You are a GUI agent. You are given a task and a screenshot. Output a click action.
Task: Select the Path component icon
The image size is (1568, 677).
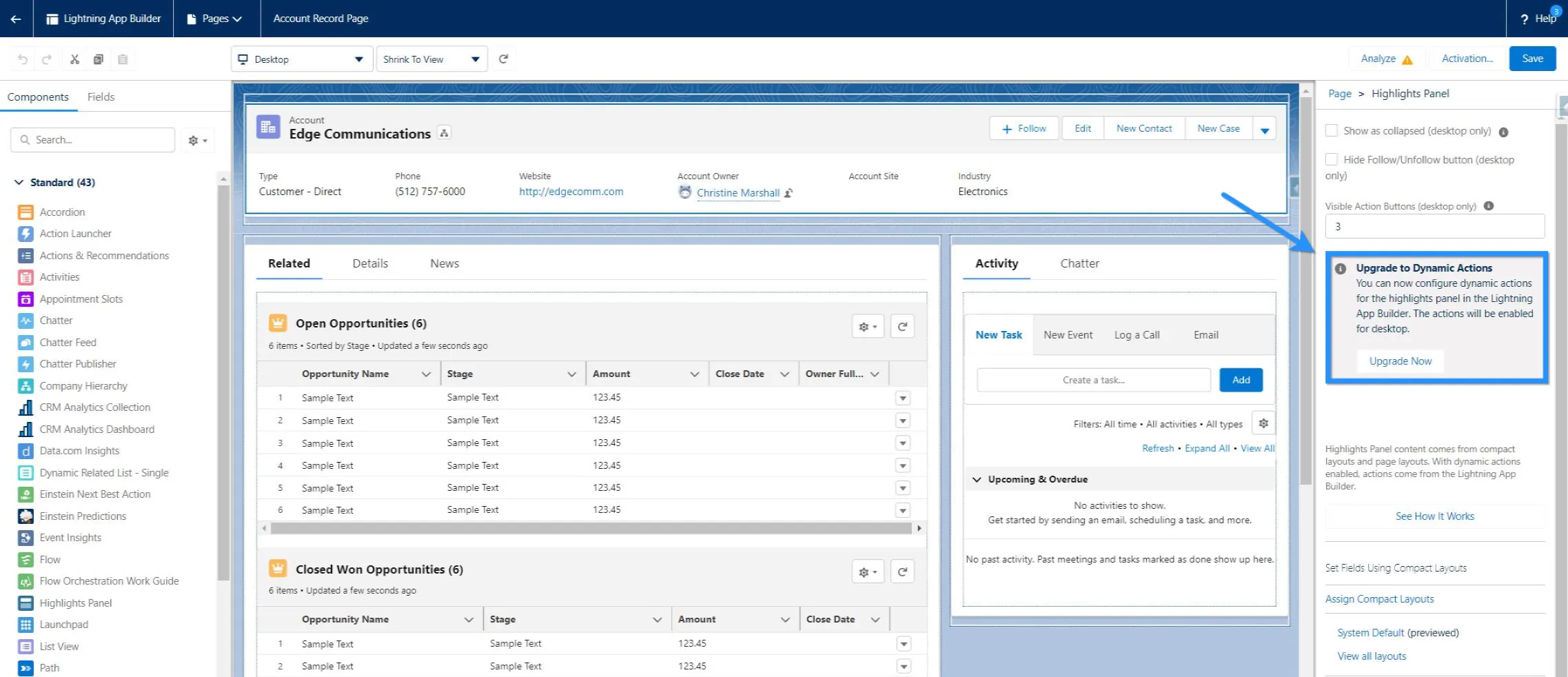pos(26,668)
